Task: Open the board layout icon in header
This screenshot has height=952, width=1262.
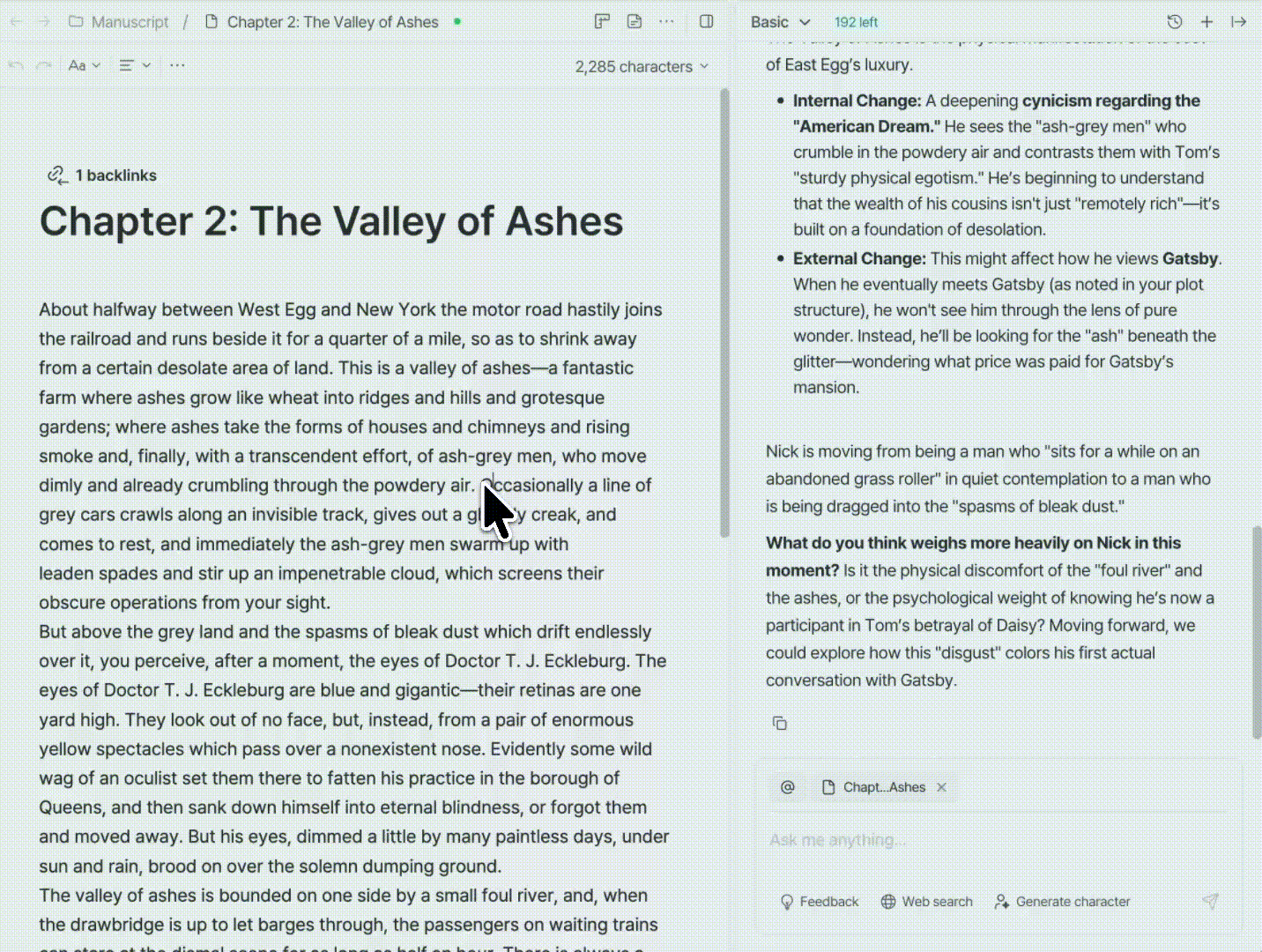Action: coord(602,22)
